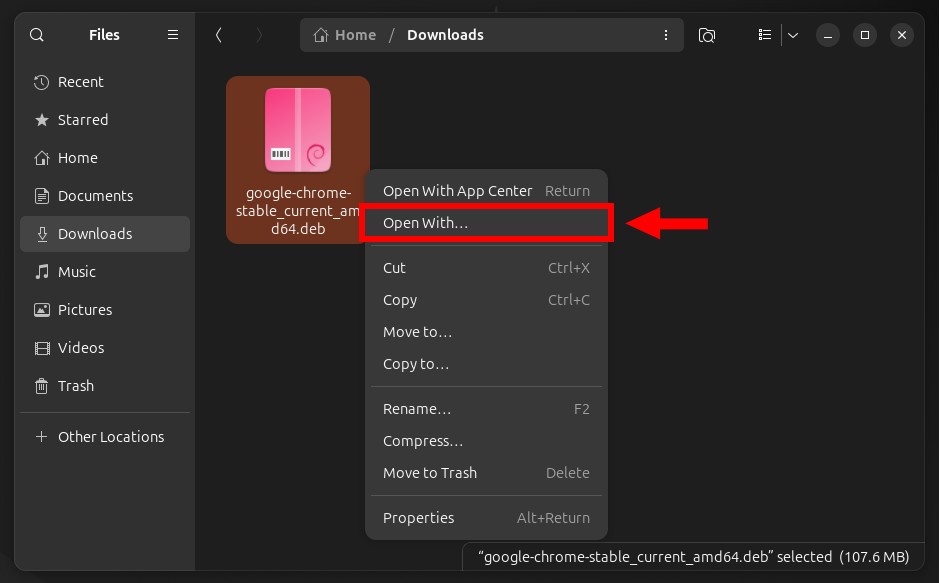
Task: Open the Recent sidebar label
Action: point(80,82)
